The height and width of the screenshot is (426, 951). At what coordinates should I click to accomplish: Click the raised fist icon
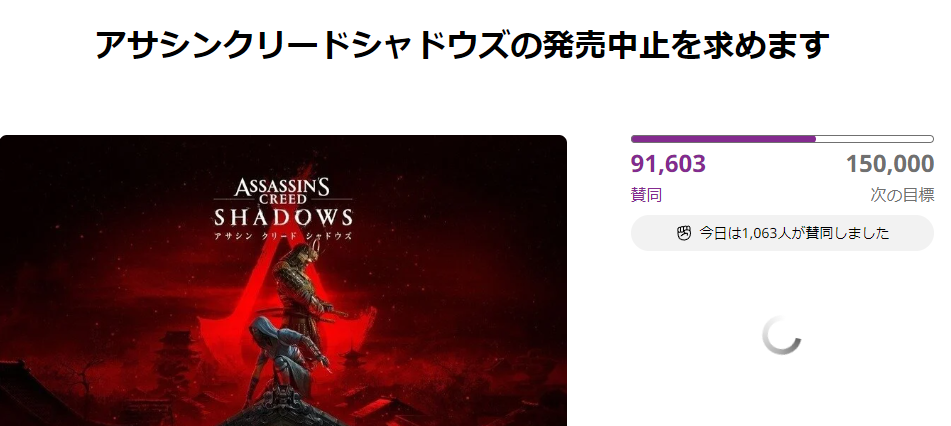tap(684, 233)
